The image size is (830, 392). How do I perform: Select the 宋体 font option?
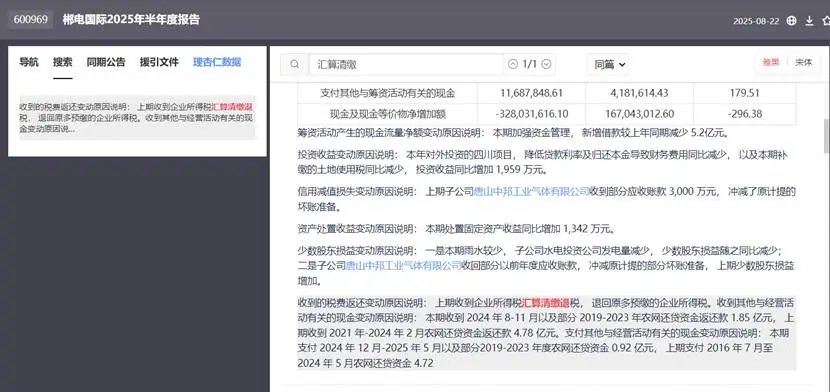[x=803, y=62]
